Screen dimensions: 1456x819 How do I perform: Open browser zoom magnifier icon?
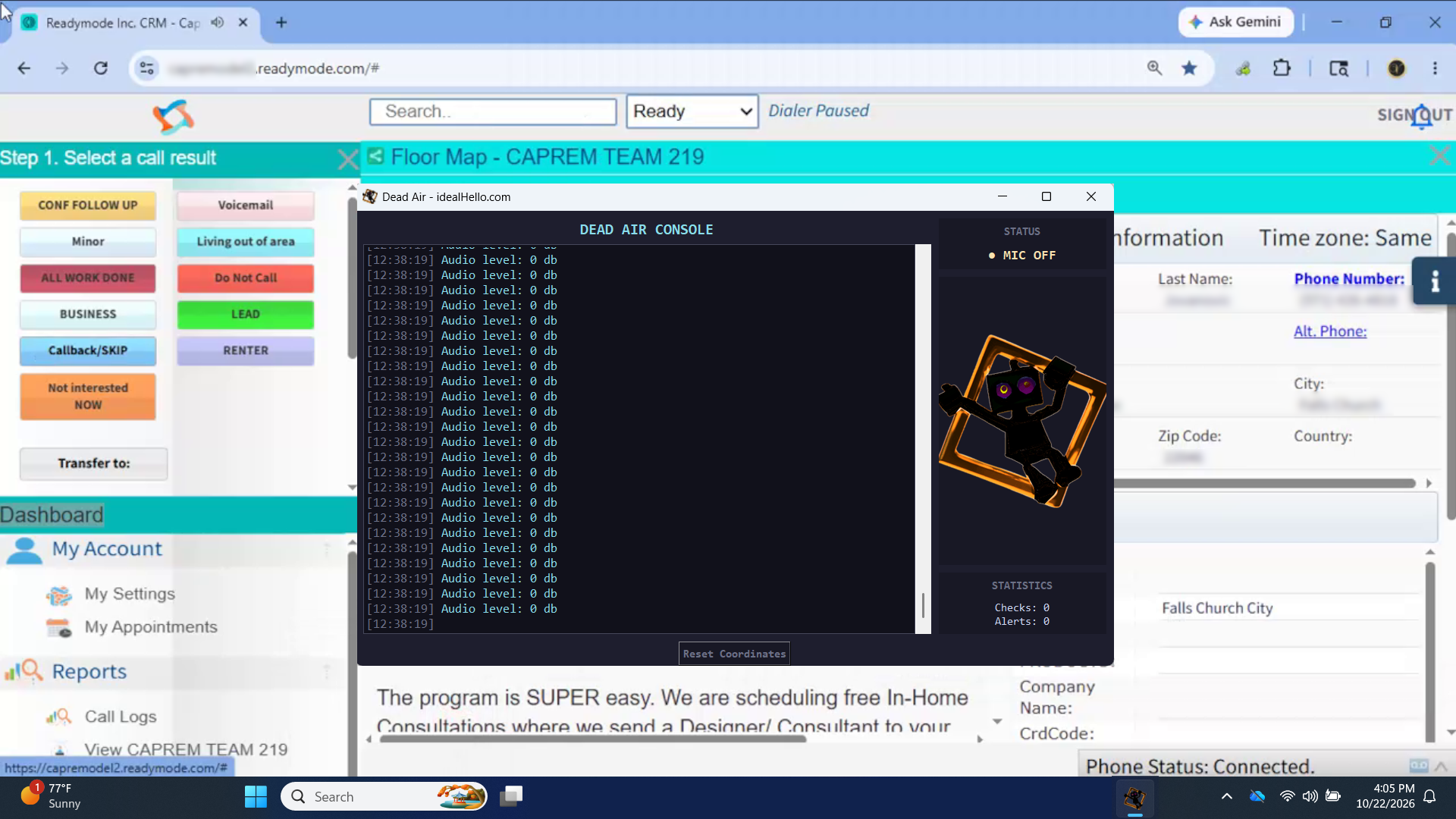coord(1154,68)
